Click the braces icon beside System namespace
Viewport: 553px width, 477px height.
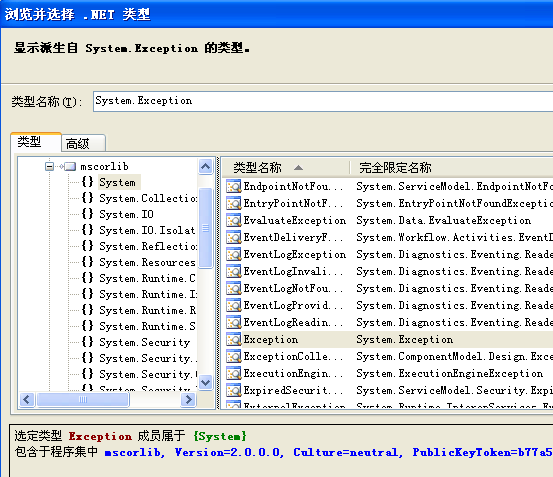pos(87,182)
